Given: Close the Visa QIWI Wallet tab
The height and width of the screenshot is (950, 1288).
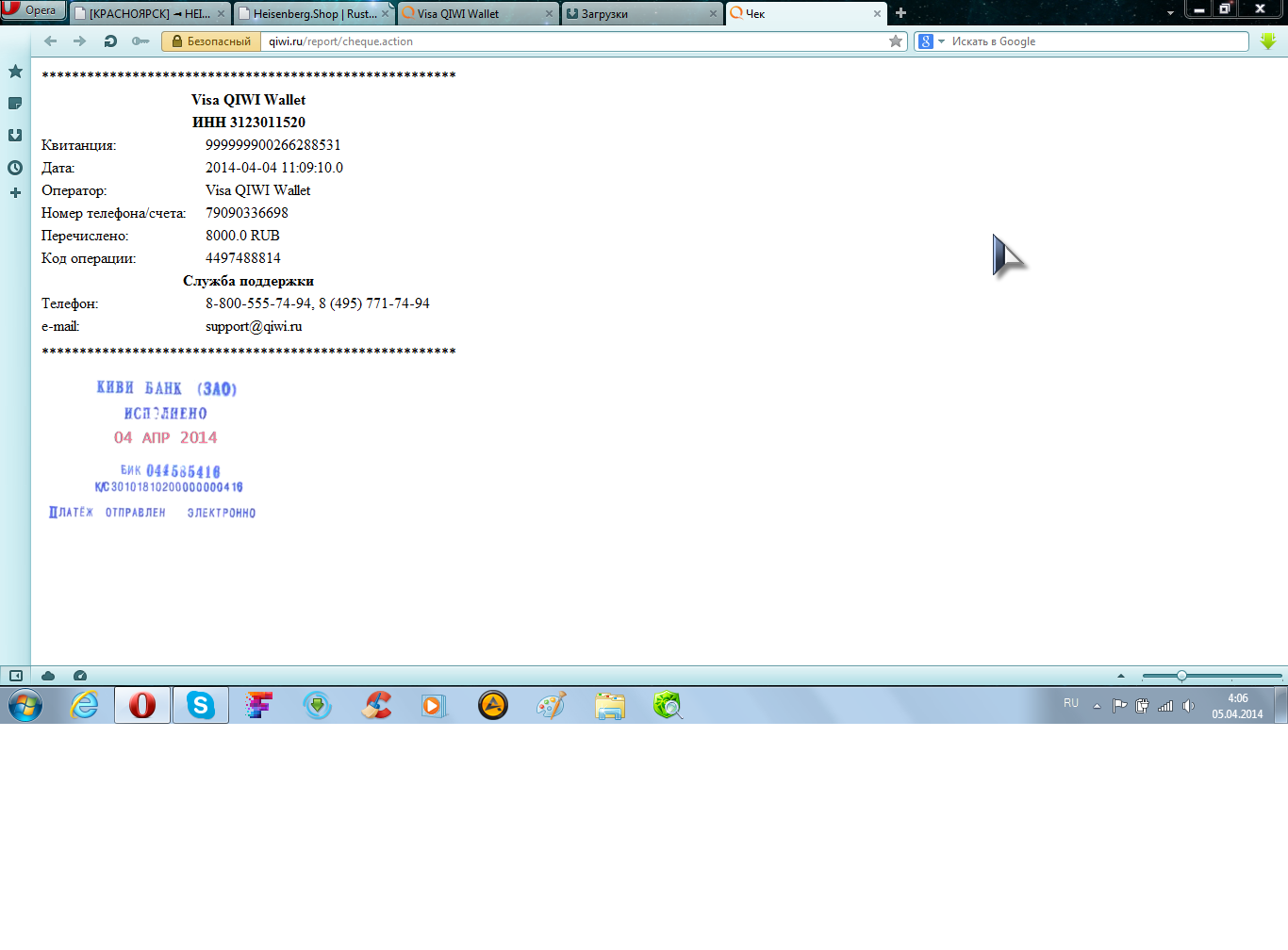Looking at the screenshot, I should coord(549,14).
